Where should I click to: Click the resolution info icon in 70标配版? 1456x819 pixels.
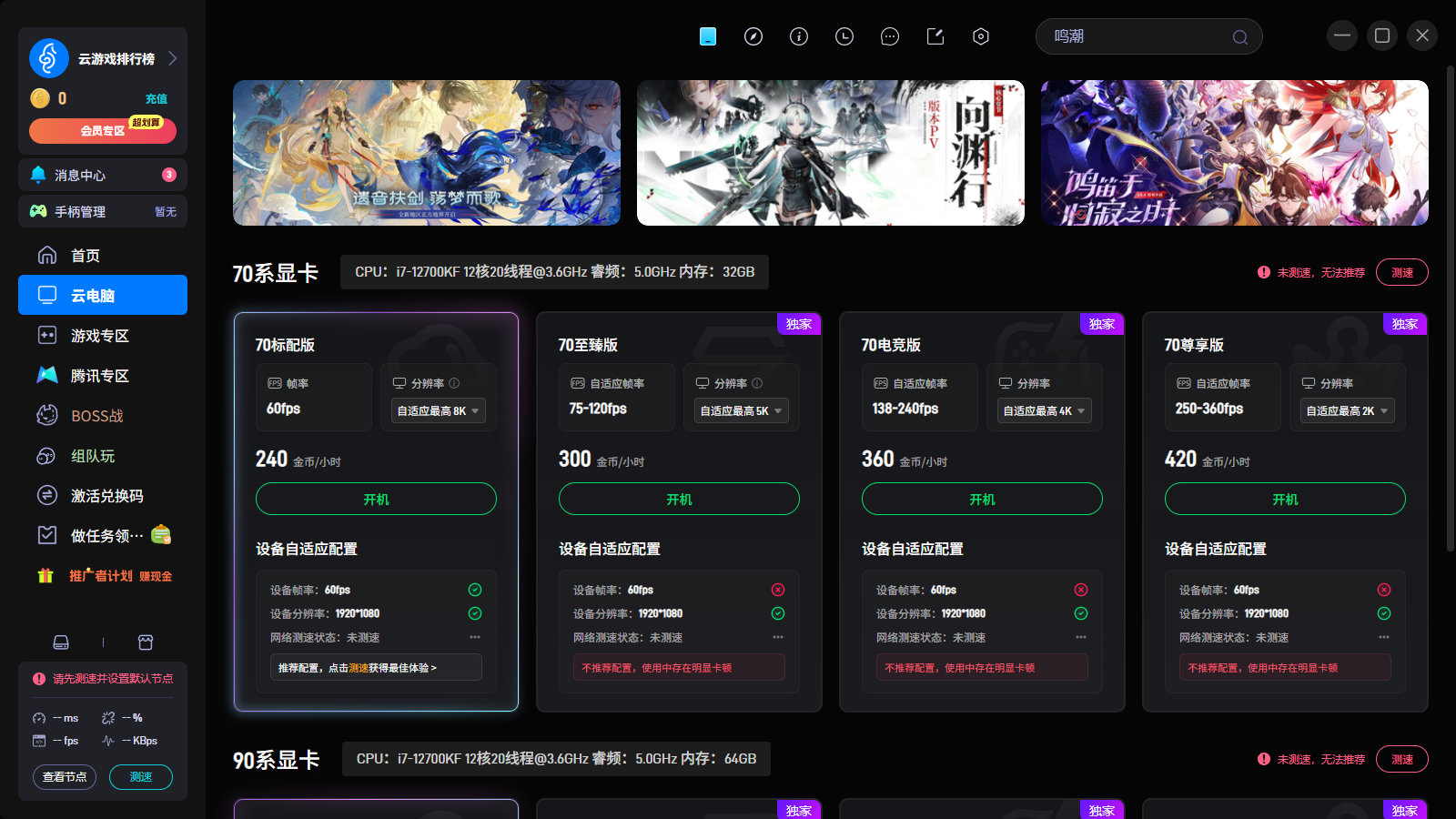click(454, 383)
